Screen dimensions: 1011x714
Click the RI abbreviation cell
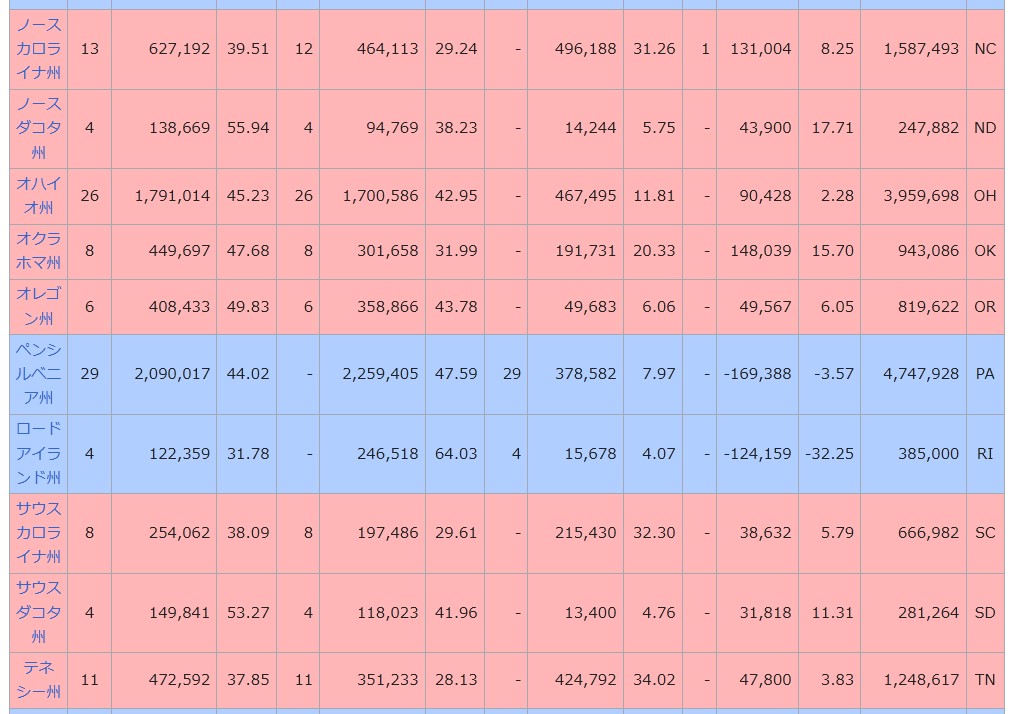click(985, 453)
